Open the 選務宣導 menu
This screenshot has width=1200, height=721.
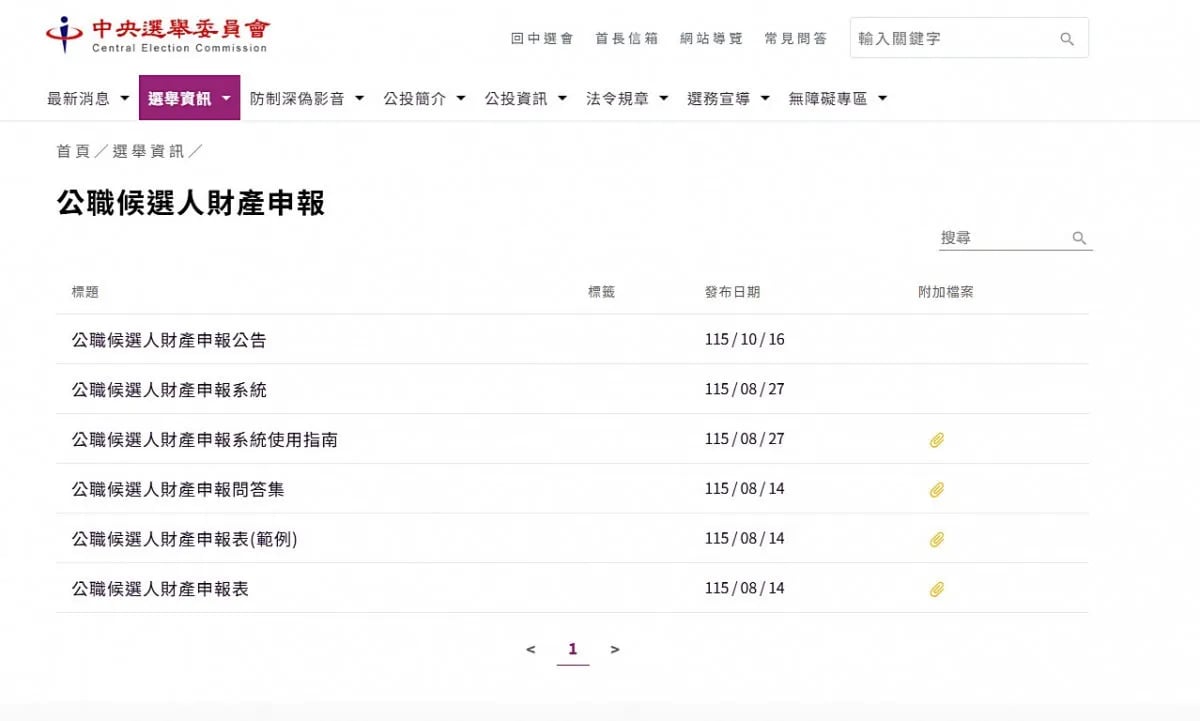pyautogui.click(x=728, y=98)
